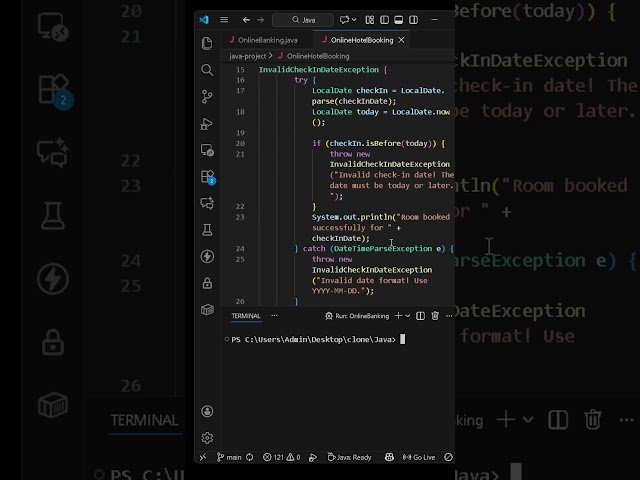Expand the Copilot chat dropdown arrow in title bar
The width and height of the screenshot is (640, 480).
[x=355, y=19]
